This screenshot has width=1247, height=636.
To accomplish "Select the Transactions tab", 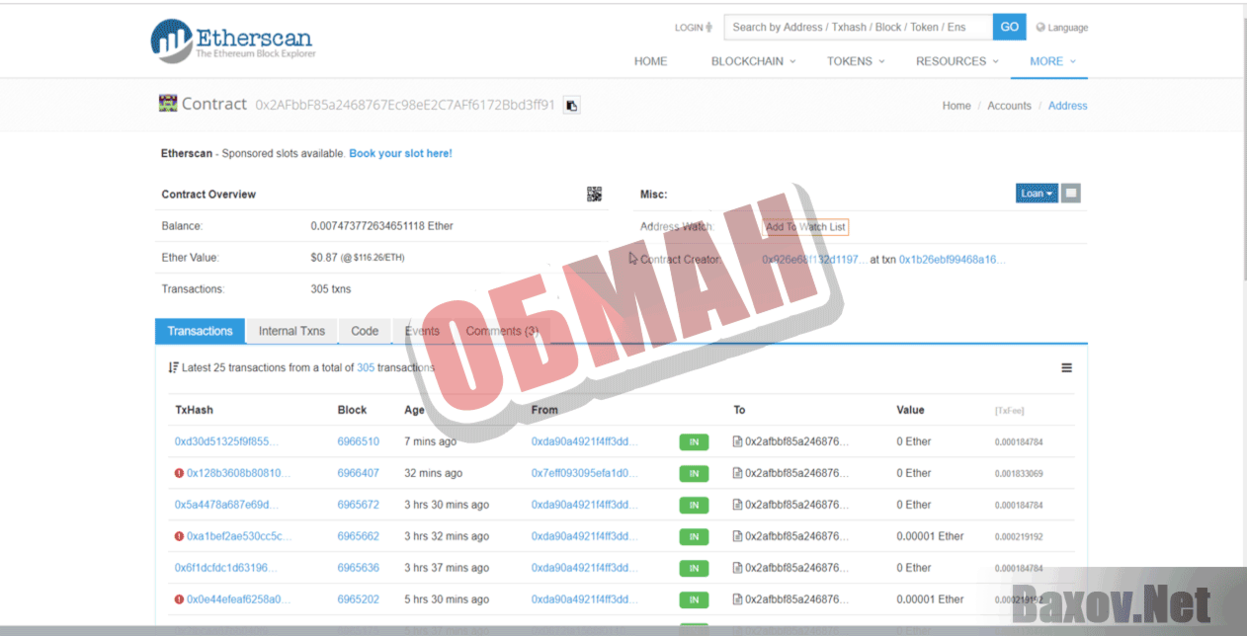I will click(x=200, y=331).
